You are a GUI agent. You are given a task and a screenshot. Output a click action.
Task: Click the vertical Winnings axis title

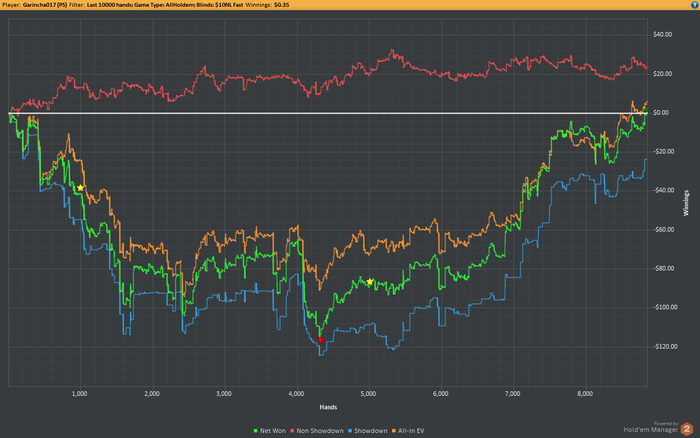686,203
